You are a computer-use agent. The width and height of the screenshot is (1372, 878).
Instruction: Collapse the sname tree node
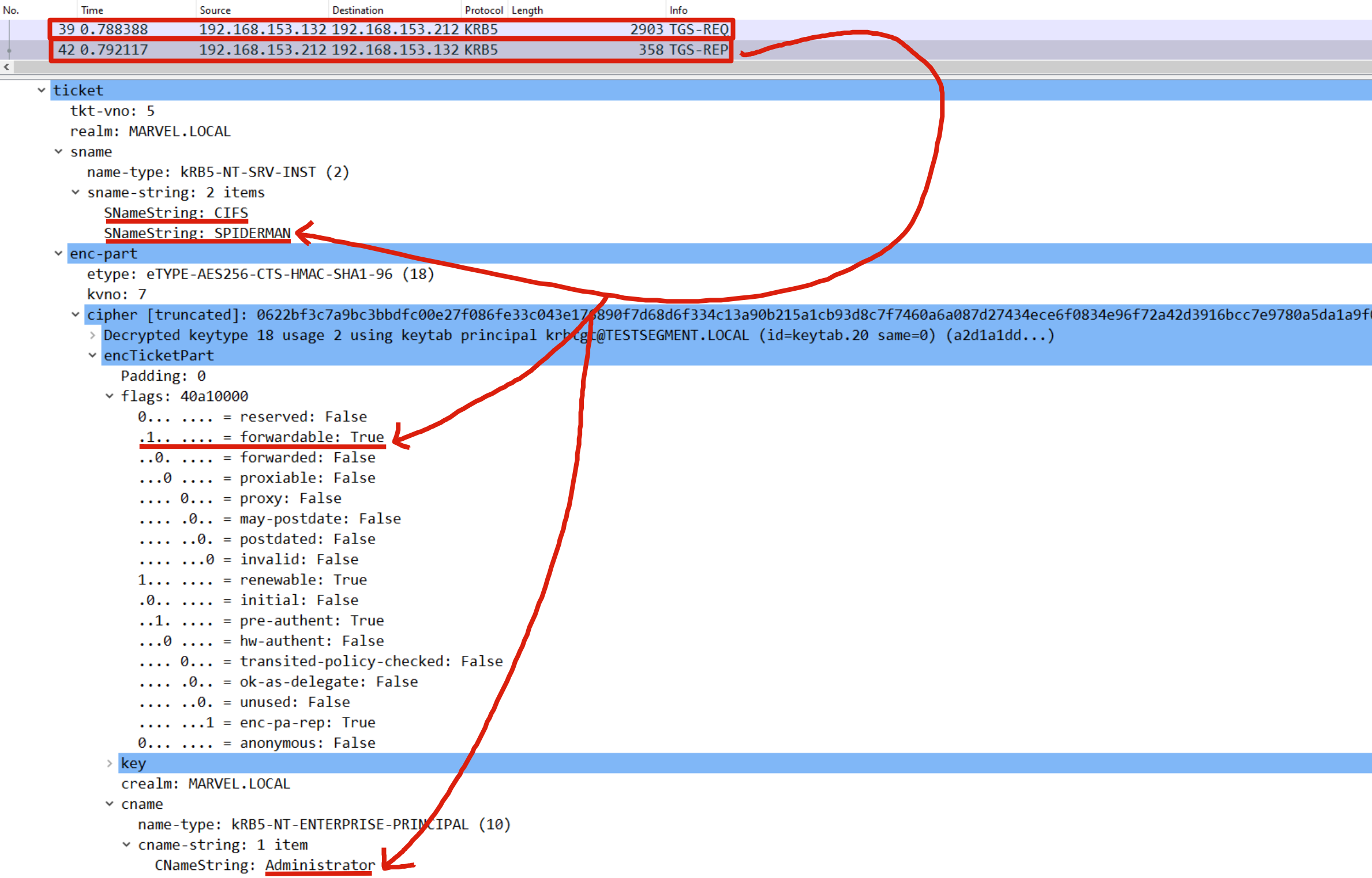58,152
